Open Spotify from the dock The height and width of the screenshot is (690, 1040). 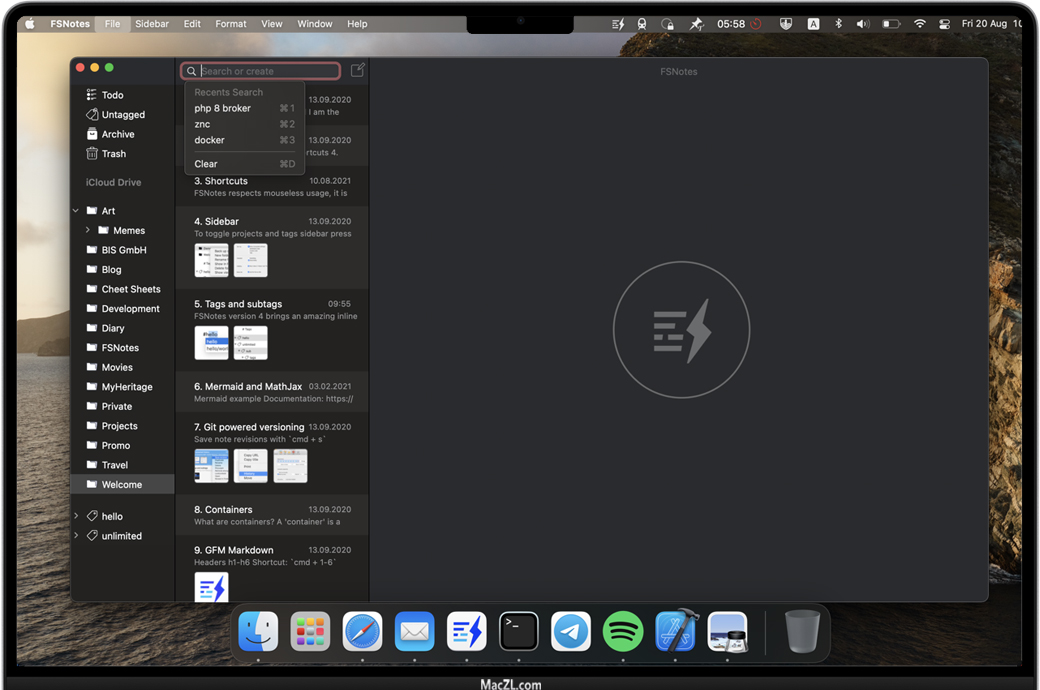(623, 631)
